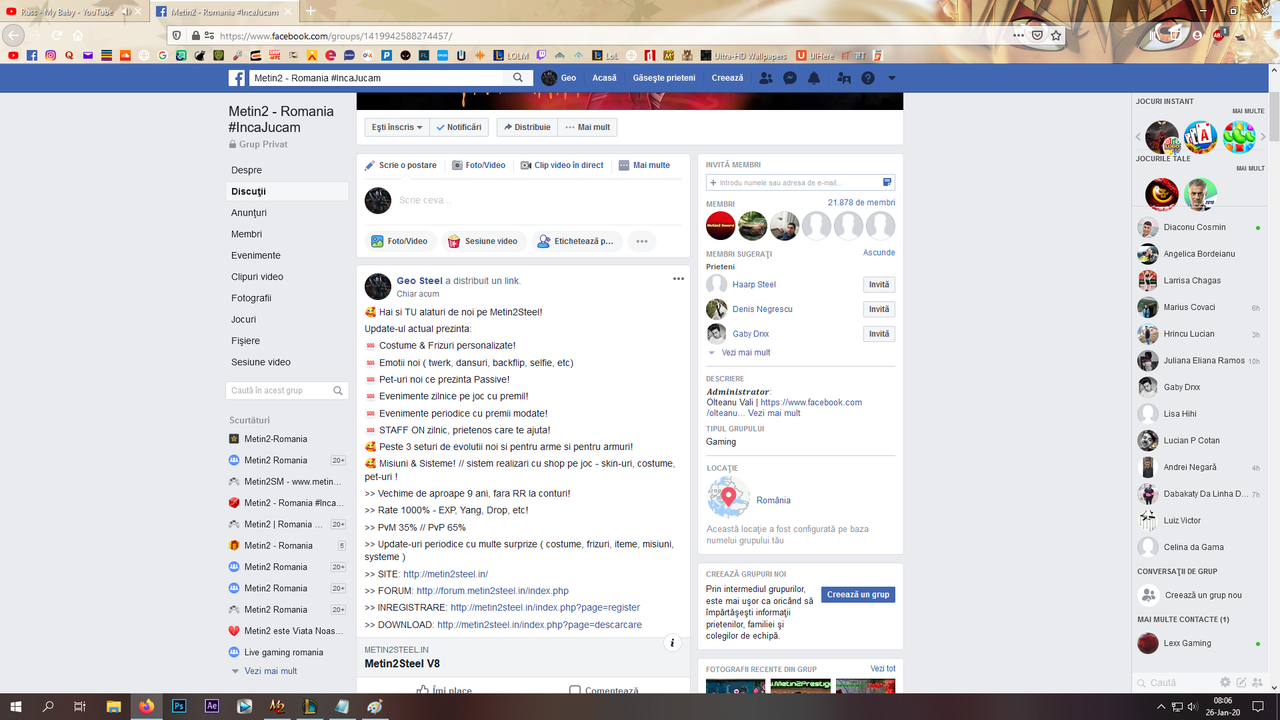Click the new message compose icon in chat
This screenshot has height=720, width=1280.
pos(1242,682)
